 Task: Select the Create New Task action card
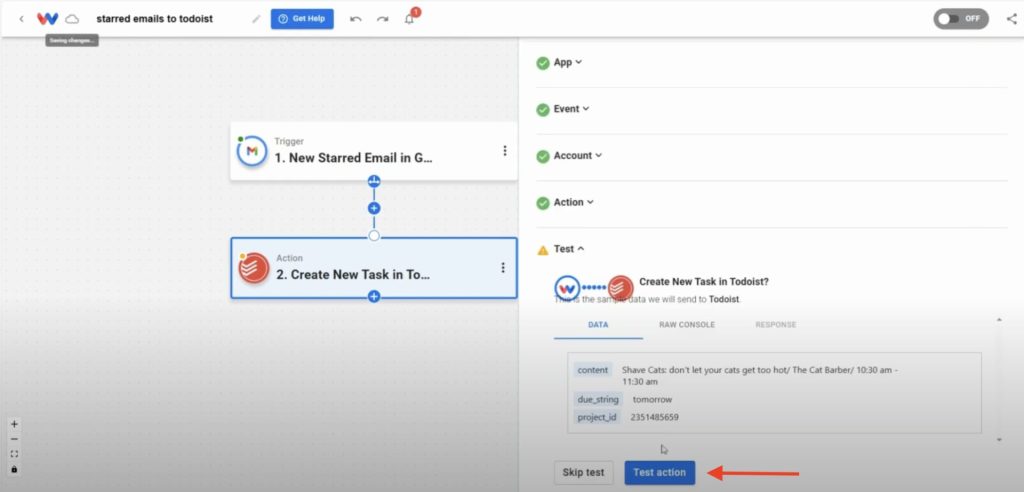(x=374, y=268)
